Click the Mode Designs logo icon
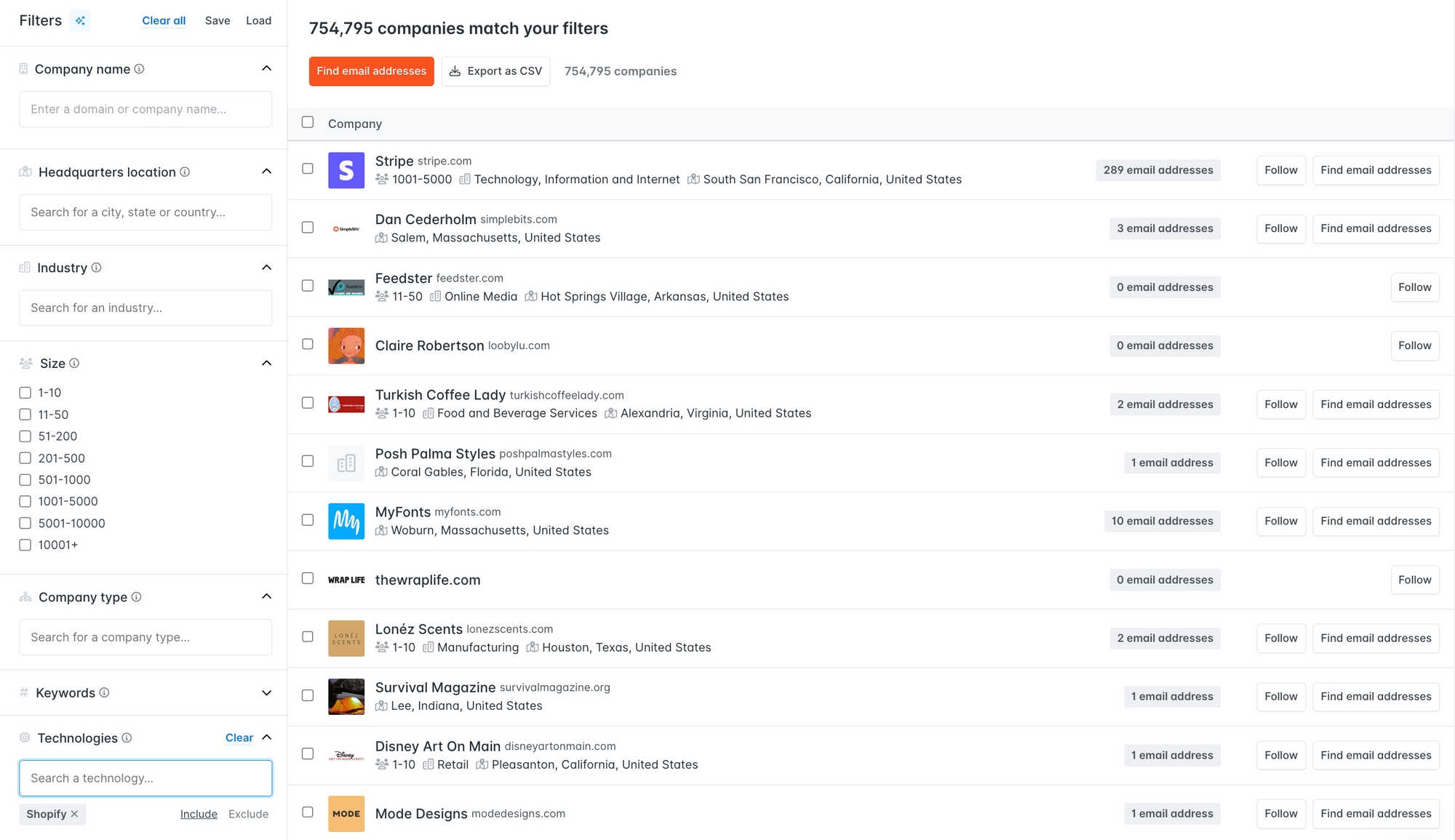Viewport: 1455px width, 840px height. pyautogui.click(x=346, y=814)
